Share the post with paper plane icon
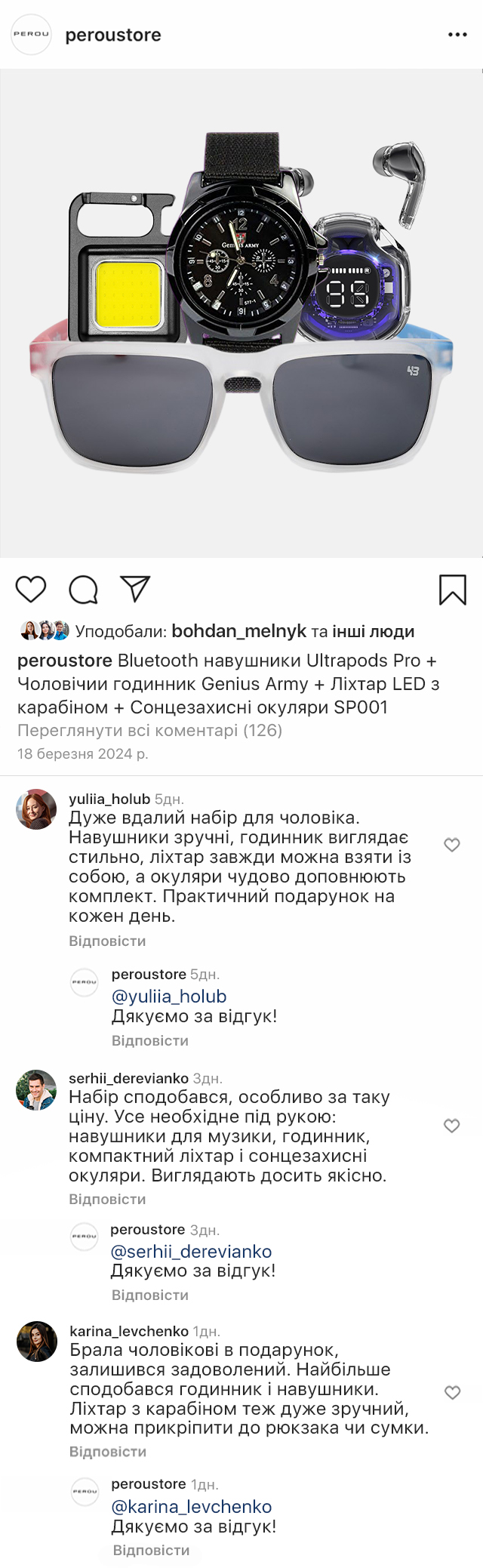Screen dimensions: 483x1568 [136, 588]
